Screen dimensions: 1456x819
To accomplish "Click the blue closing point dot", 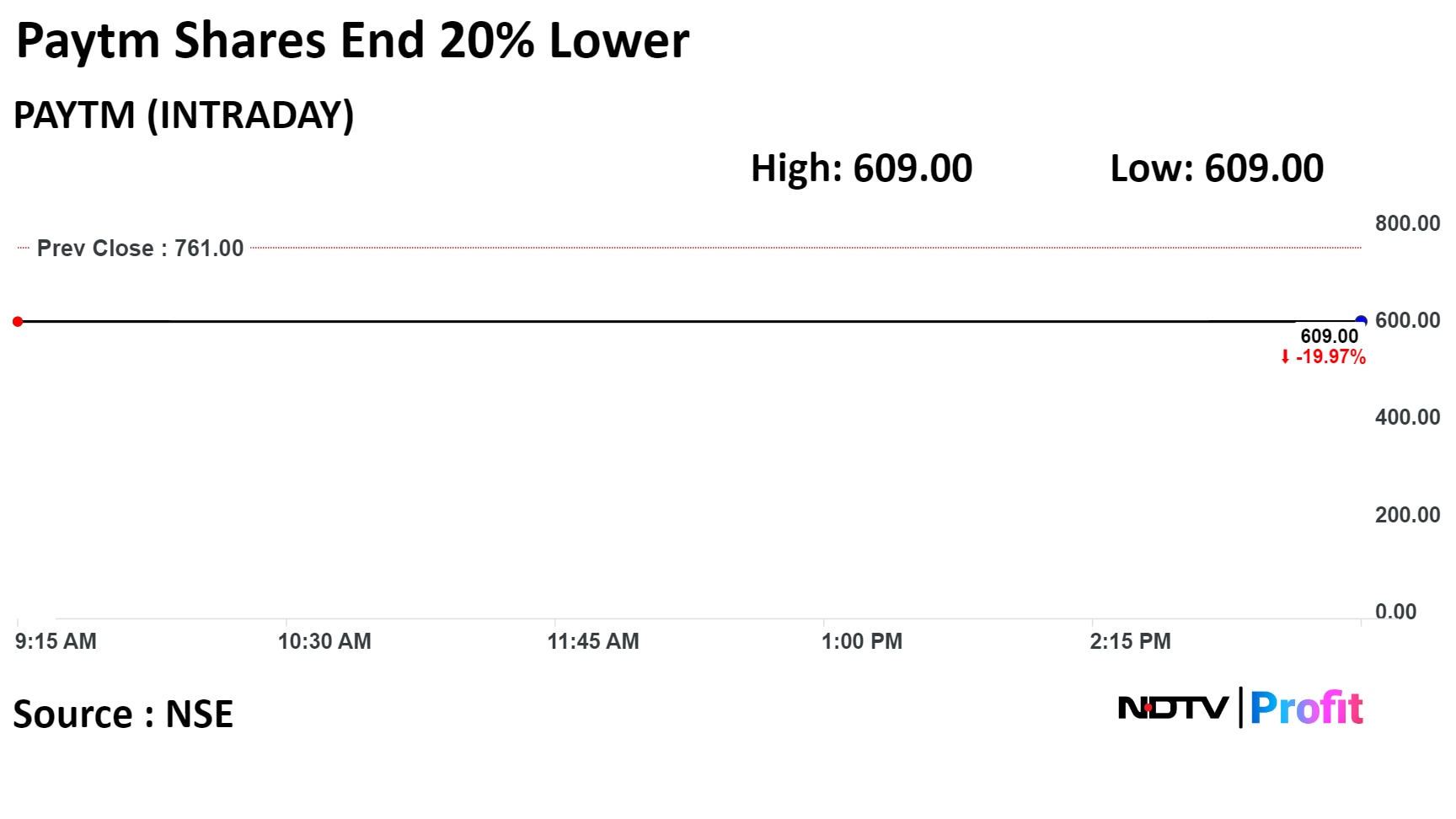I will [1360, 321].
